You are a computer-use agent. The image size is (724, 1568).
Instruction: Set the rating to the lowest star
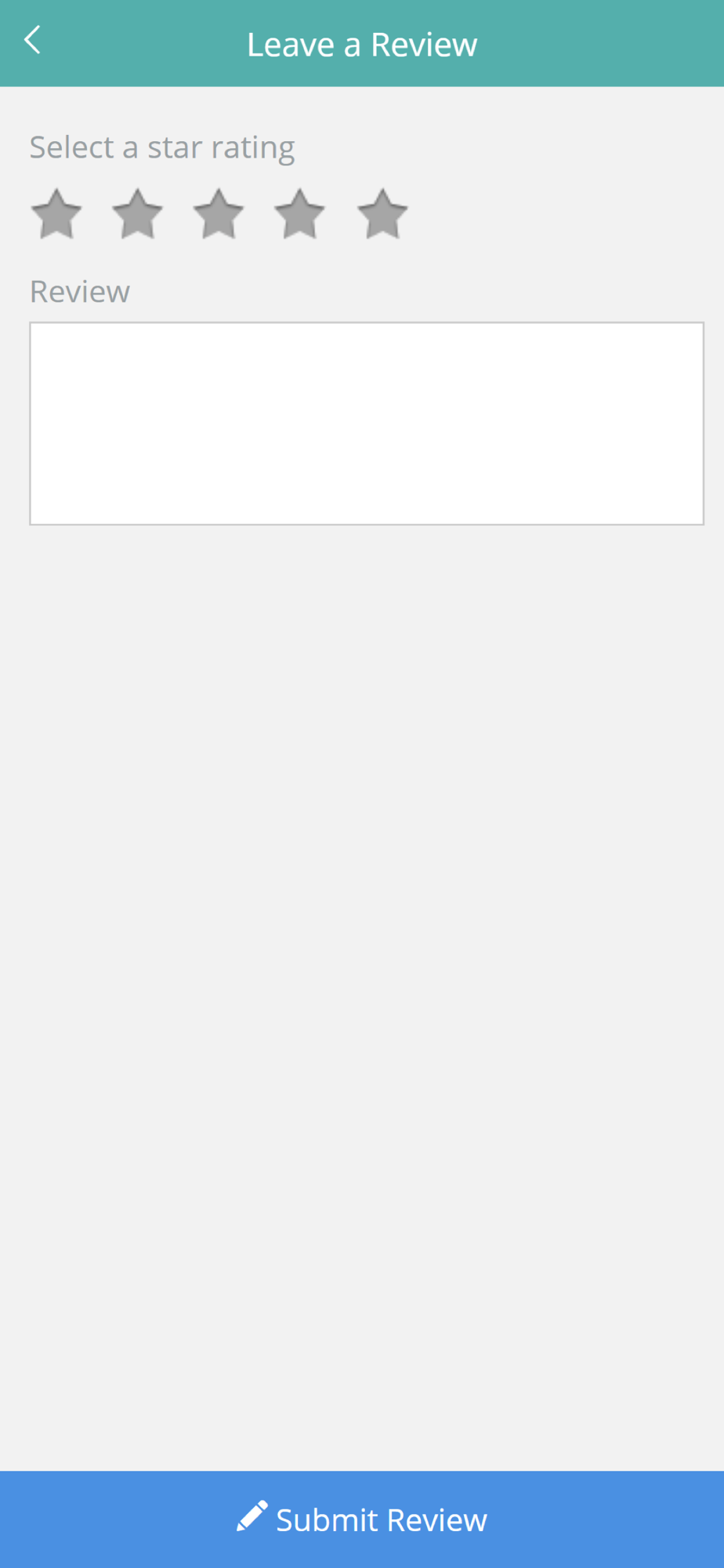pos(56,214)
